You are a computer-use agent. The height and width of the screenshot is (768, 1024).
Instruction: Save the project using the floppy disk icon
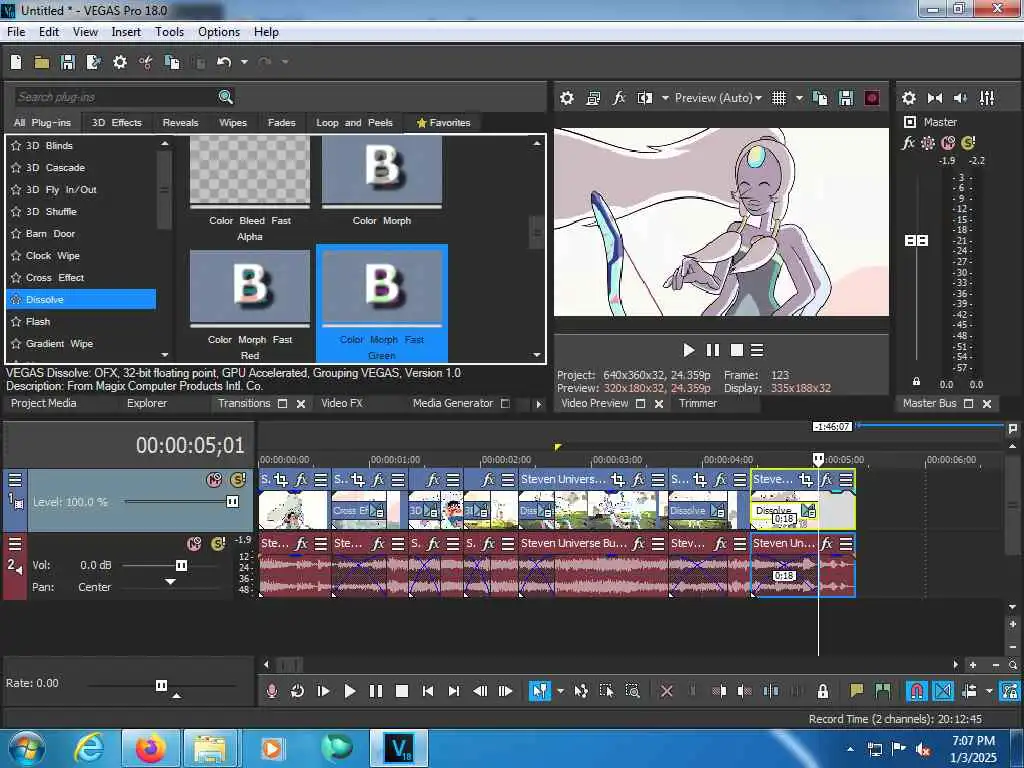tap(68, 62)
